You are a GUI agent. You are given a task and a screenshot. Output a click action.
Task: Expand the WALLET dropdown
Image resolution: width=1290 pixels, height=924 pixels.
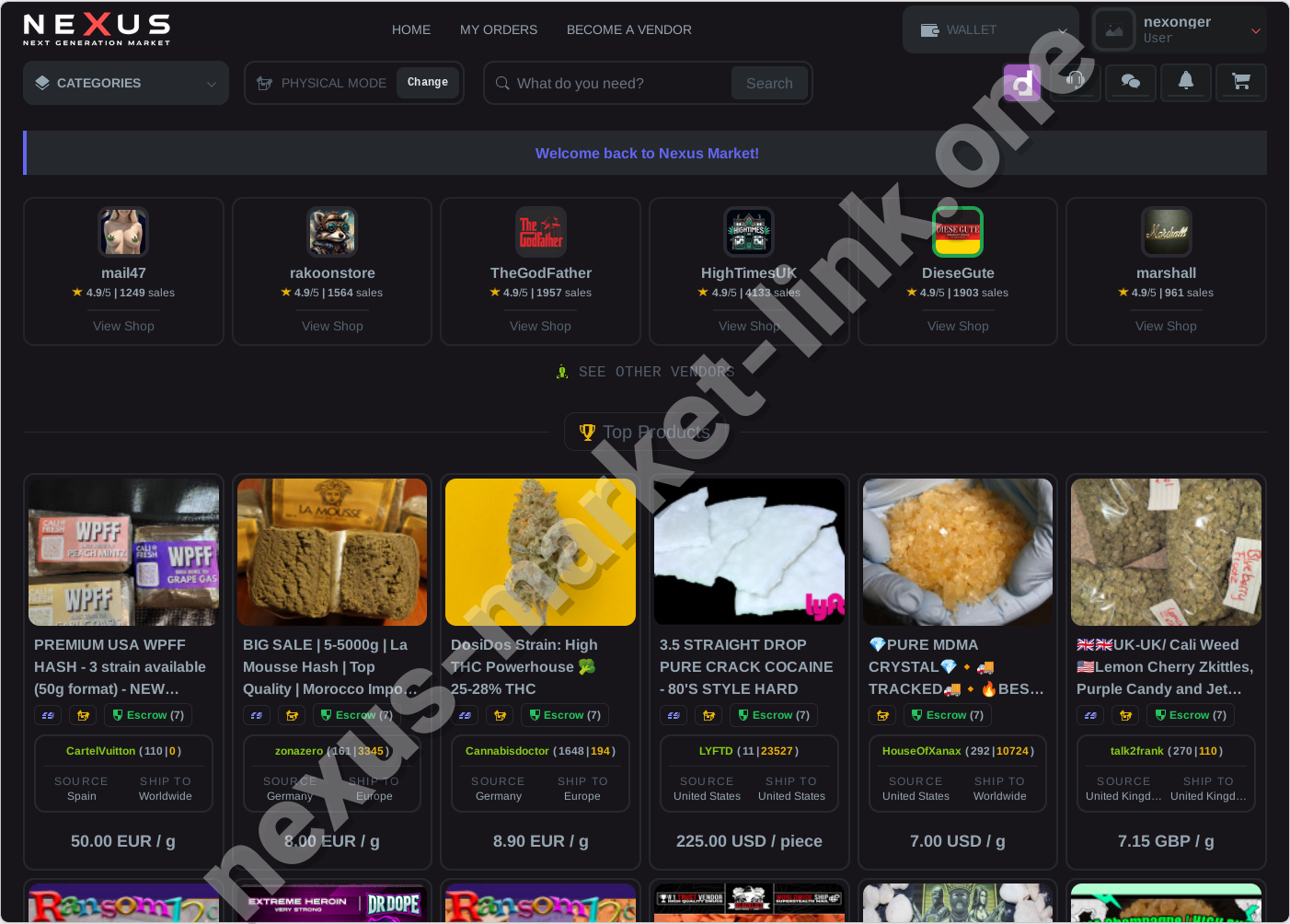pyautogui.click(x=991, y=29)
